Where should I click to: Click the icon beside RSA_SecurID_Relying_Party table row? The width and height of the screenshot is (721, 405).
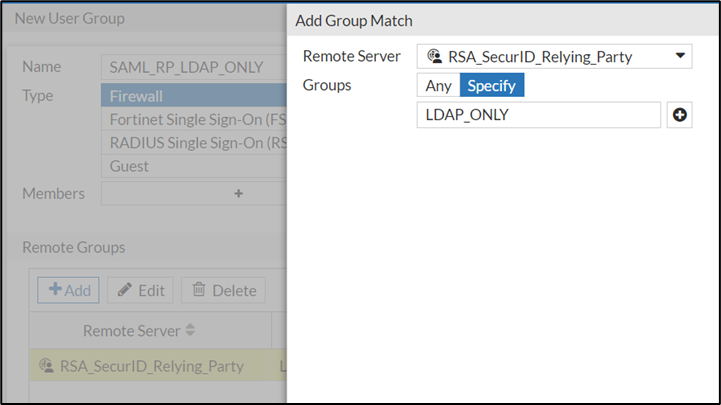[46, 366]
